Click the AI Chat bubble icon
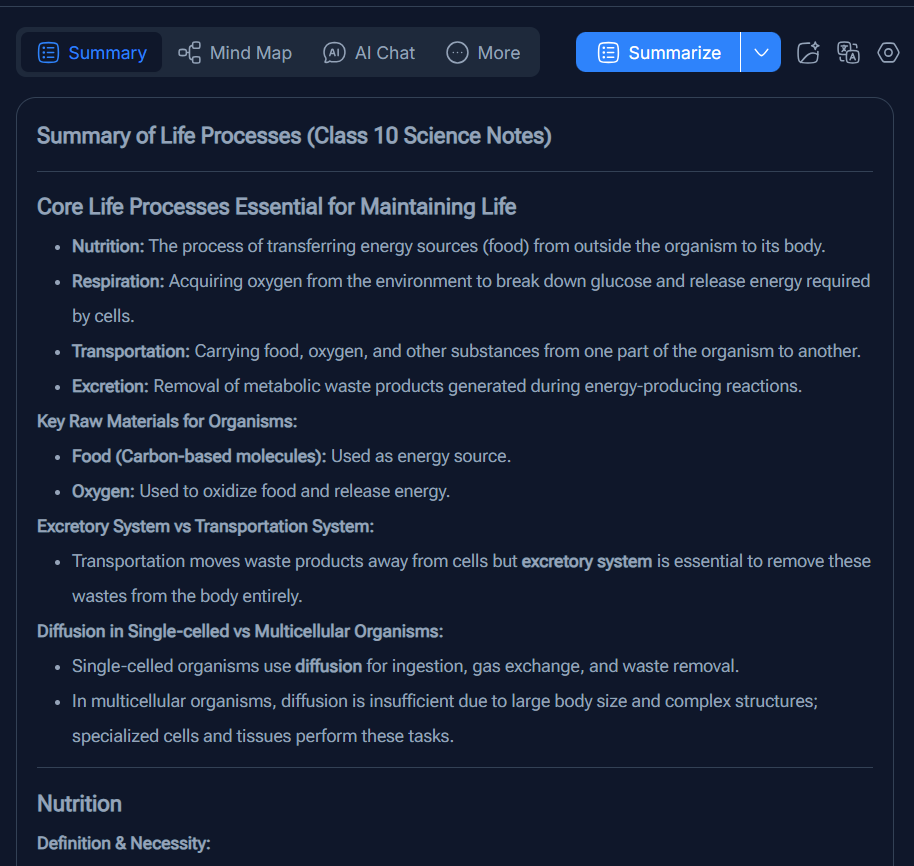The height and width of the screenshot is (866, 914). point(335,52)
